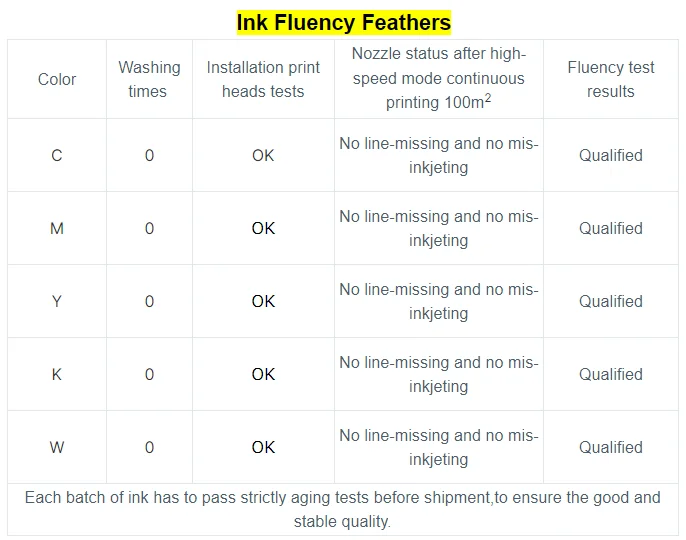Click the 'C' color cell
This screenshot has height=540, width=686.
(x=57, y=155)
